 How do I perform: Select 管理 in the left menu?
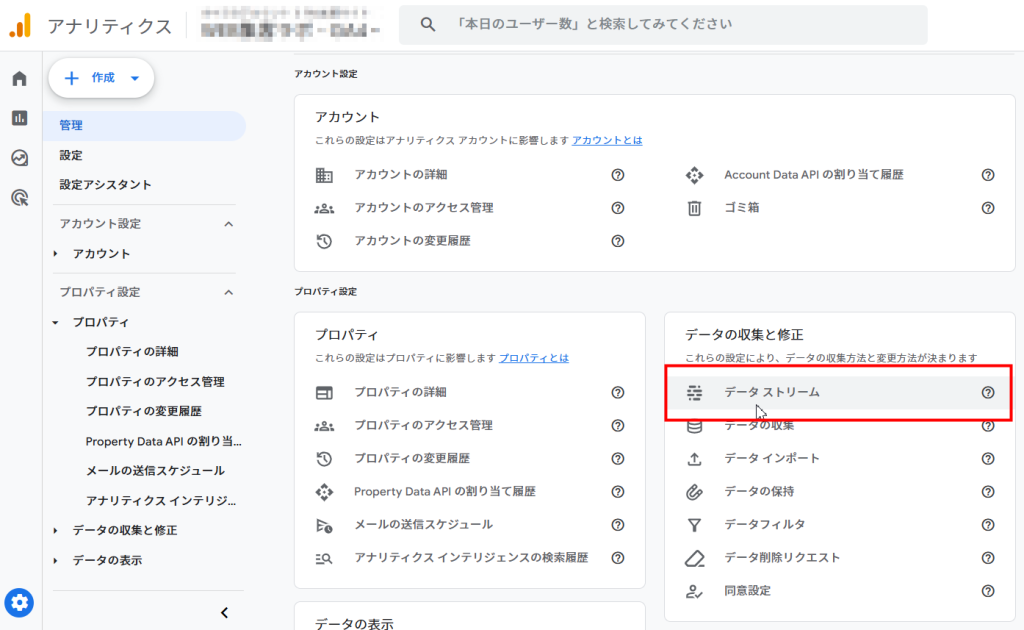pyautogui.click(x=71, y=126)
